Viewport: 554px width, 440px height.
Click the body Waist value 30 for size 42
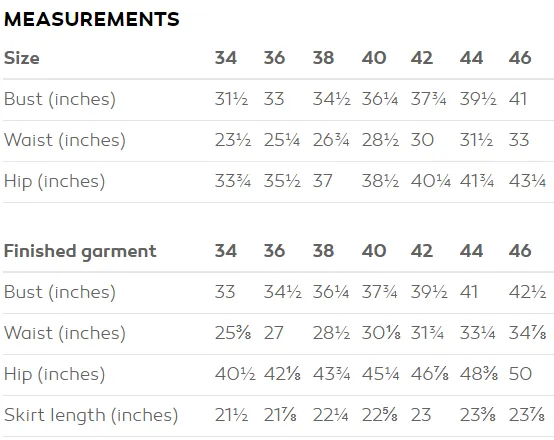tap(422, 140)
